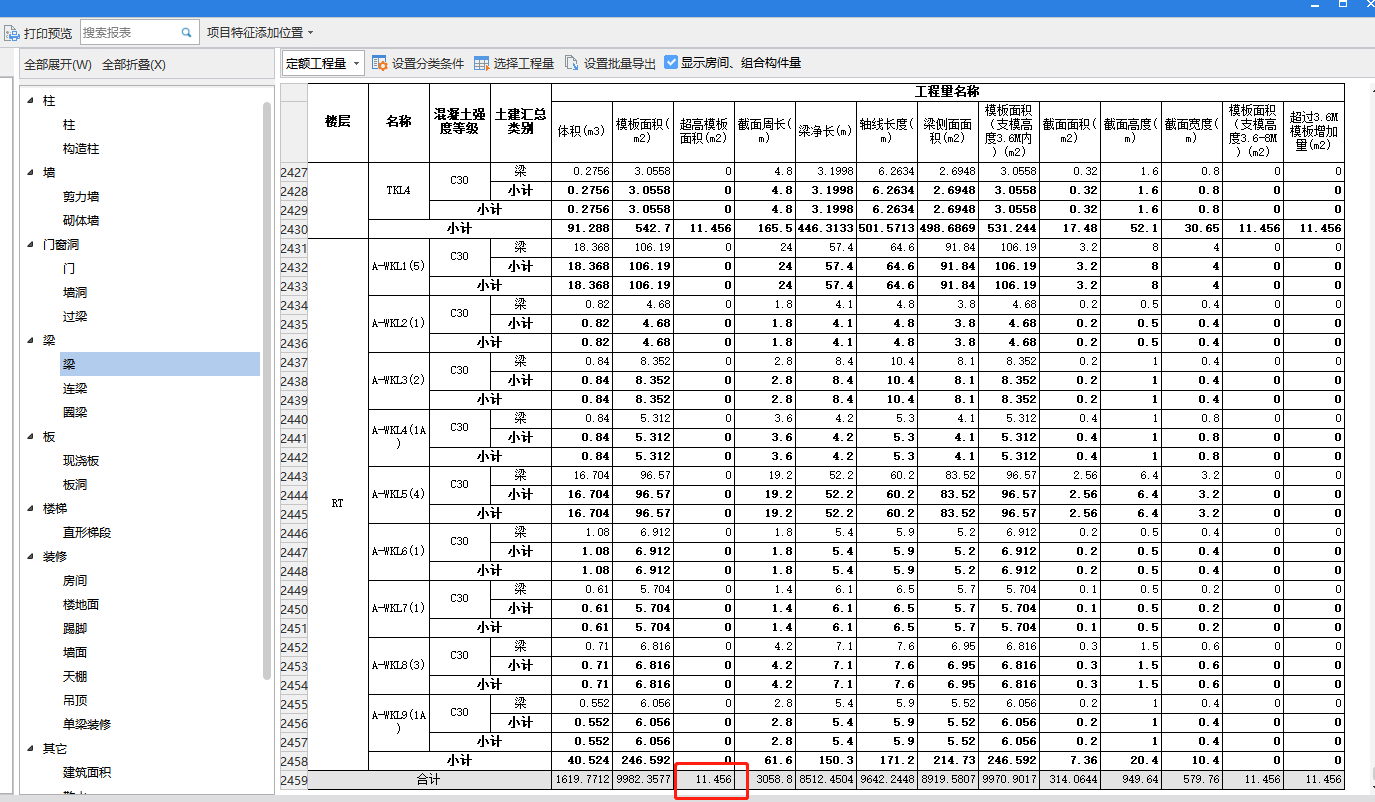Click the 混凝土强度等级 column header
Image resolution: width=1375 pixels, height=802 pixels.
point(460,122)
